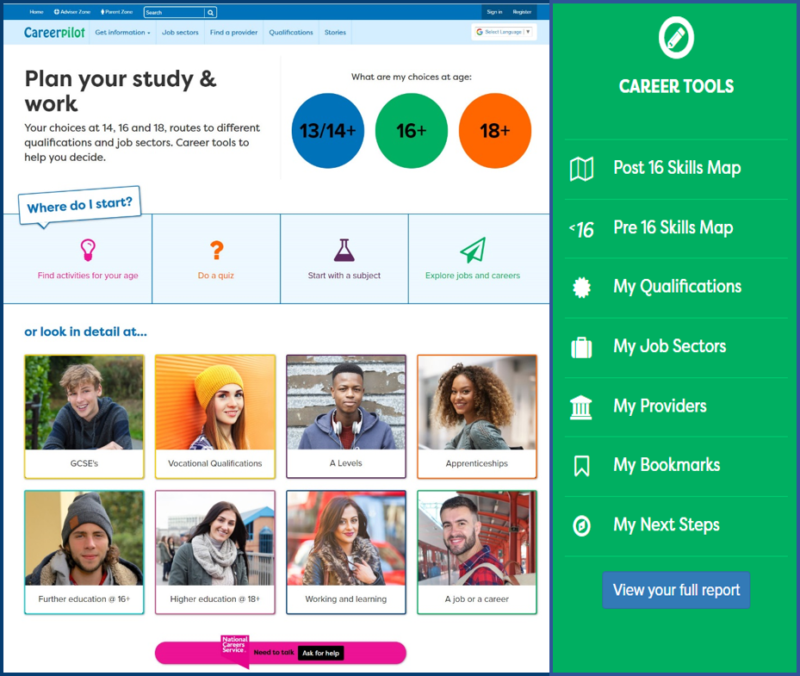Click the Register link
Image resolution: width=800 pixels, height=676 pixels.
click(522, 12)
